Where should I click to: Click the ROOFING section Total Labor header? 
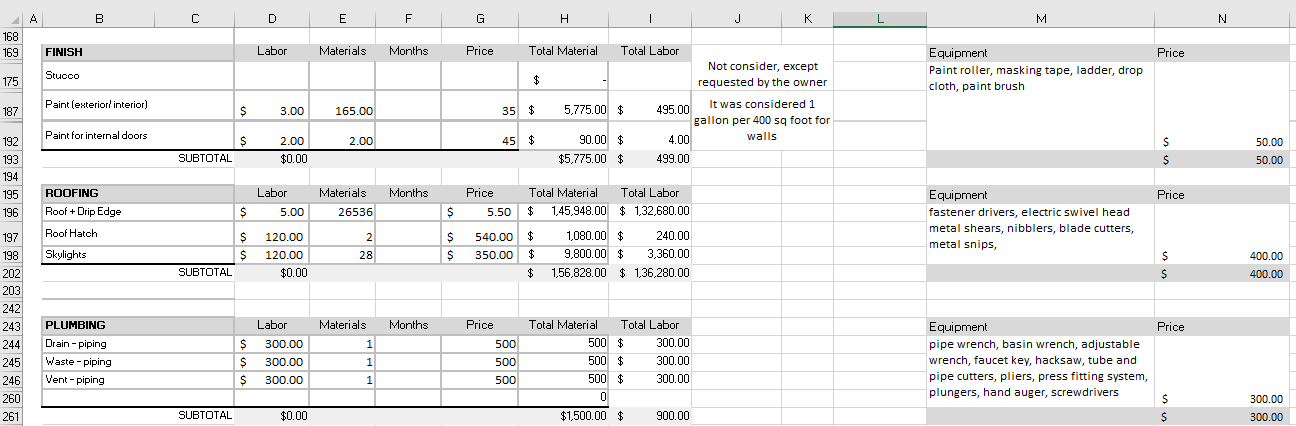pyautogui.click(x=650, y=193)
